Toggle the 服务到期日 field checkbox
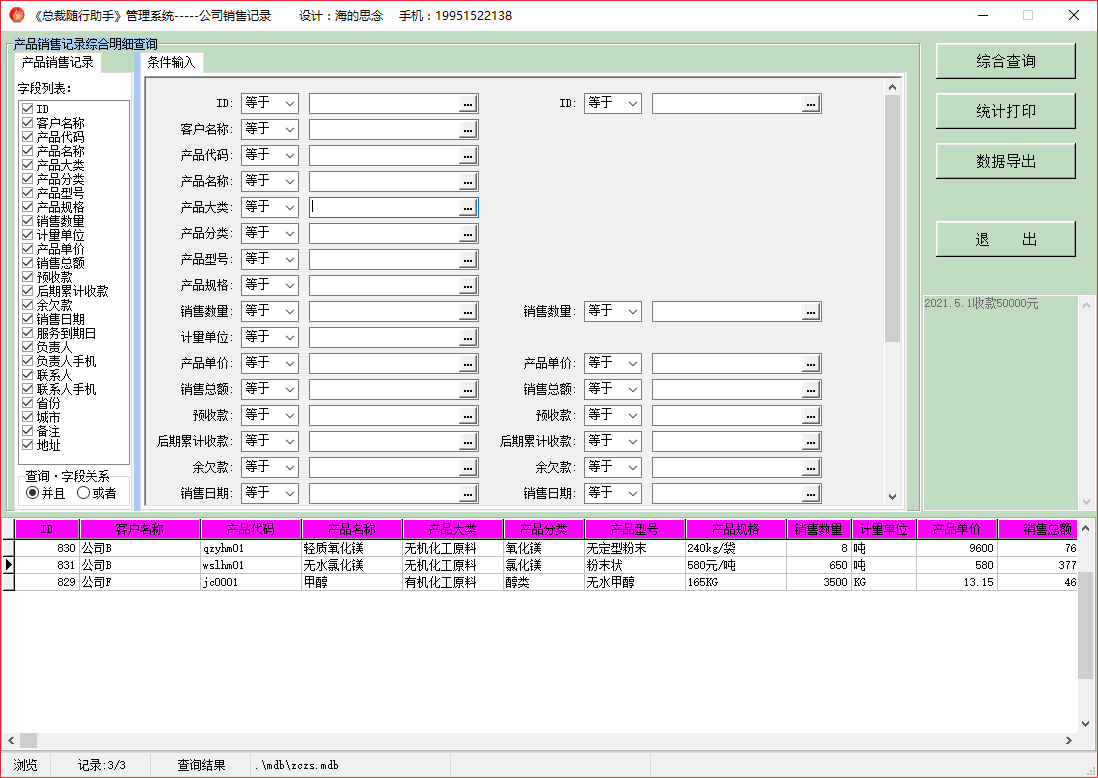Image resolution: width=1098 pixels, height=778 pixels. pos(28,333)
